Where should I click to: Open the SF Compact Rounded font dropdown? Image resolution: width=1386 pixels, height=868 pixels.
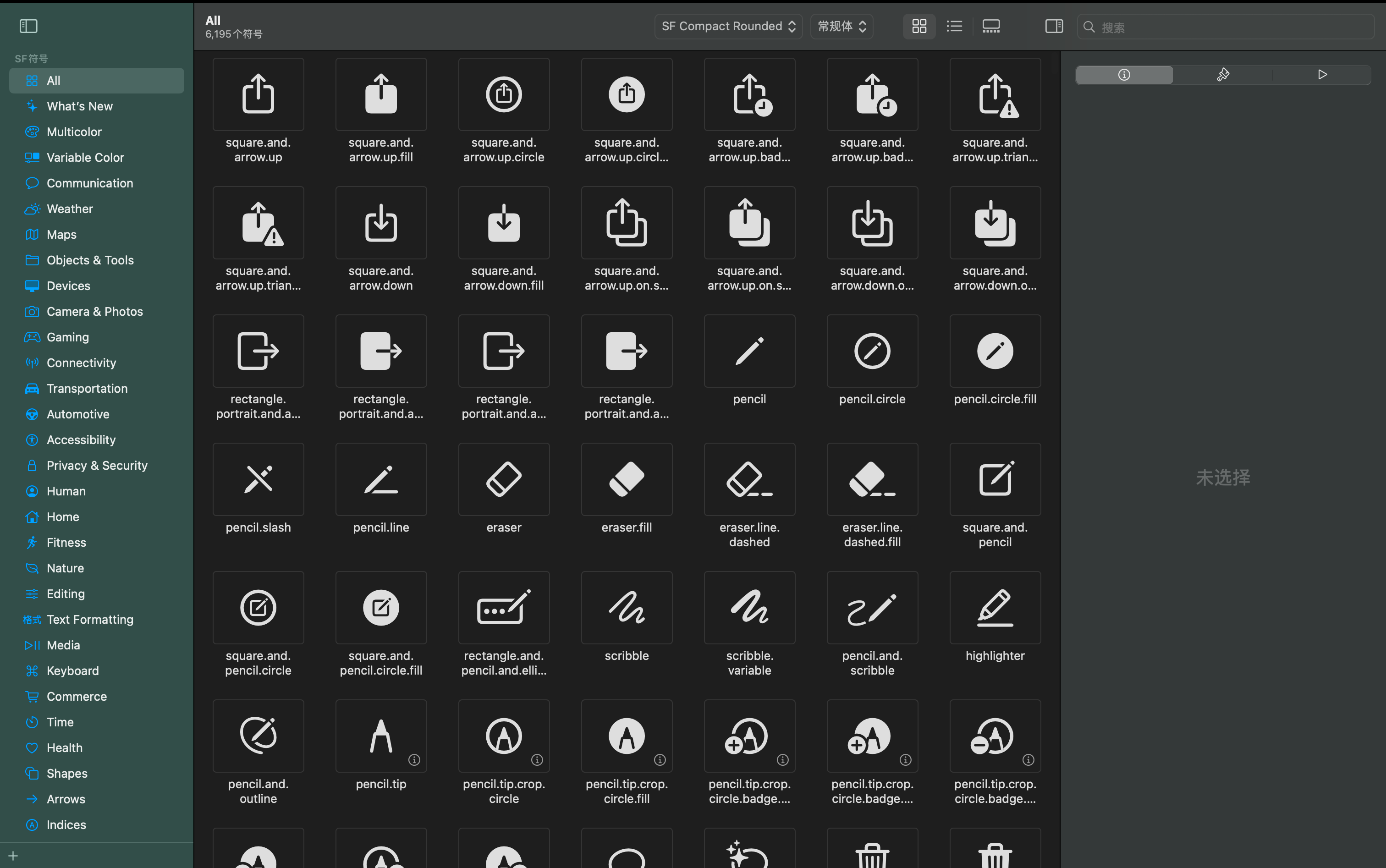pos(729,27)
